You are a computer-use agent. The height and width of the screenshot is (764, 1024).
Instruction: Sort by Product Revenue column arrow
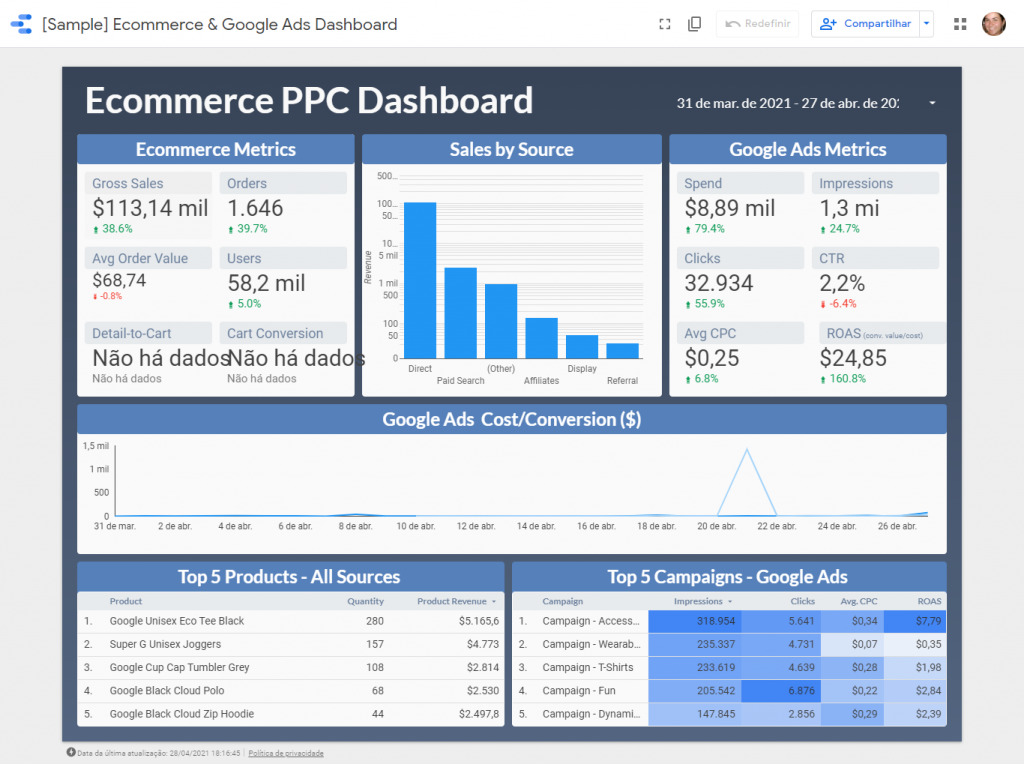point(493,602)
